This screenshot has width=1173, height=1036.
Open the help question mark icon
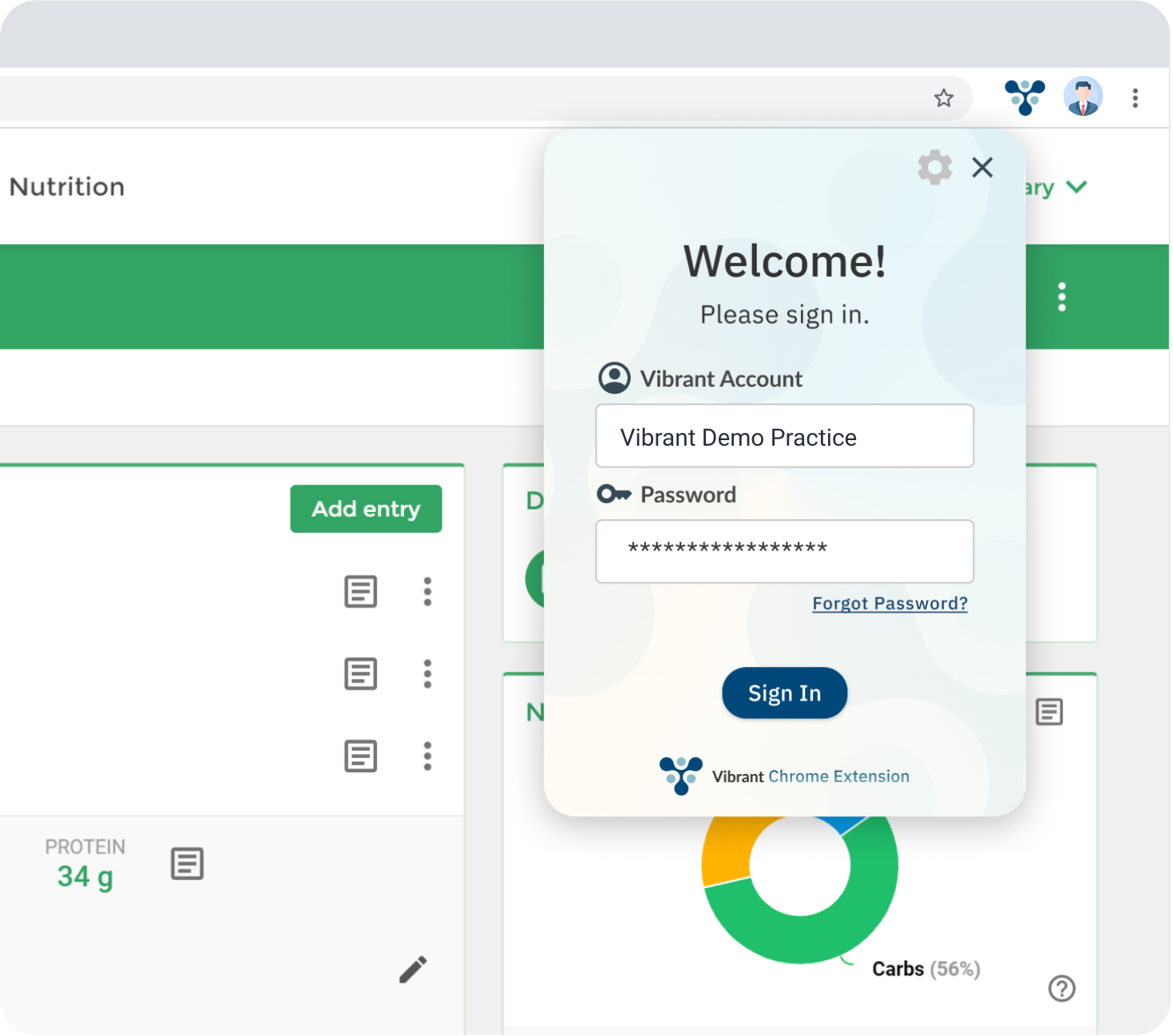(x=1061, y=988)
